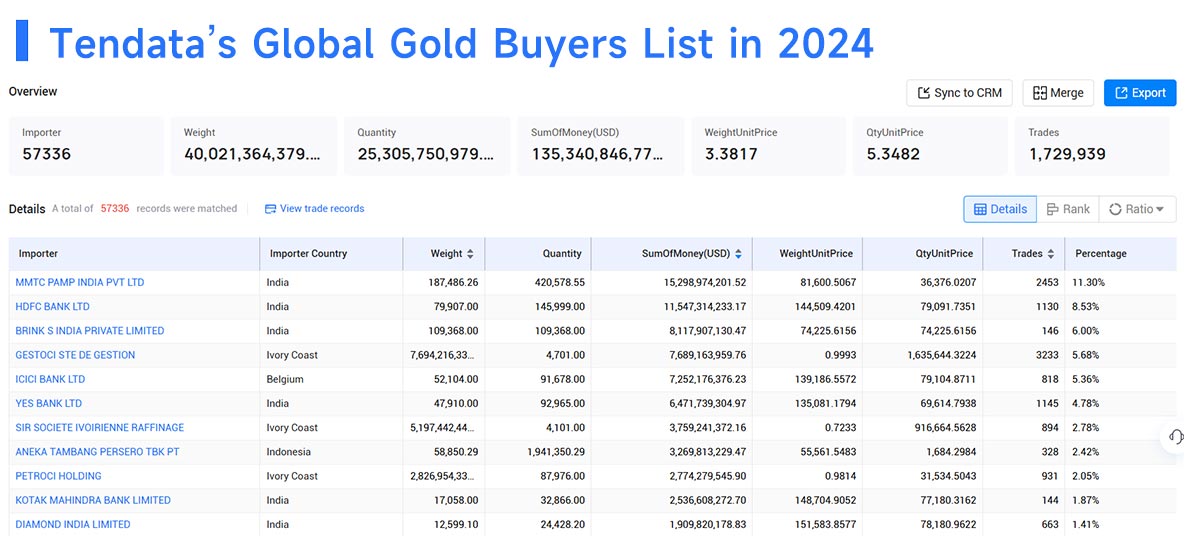1190x545 pixels.
Task: Select the Weight overview card
Action: point(253,146)
